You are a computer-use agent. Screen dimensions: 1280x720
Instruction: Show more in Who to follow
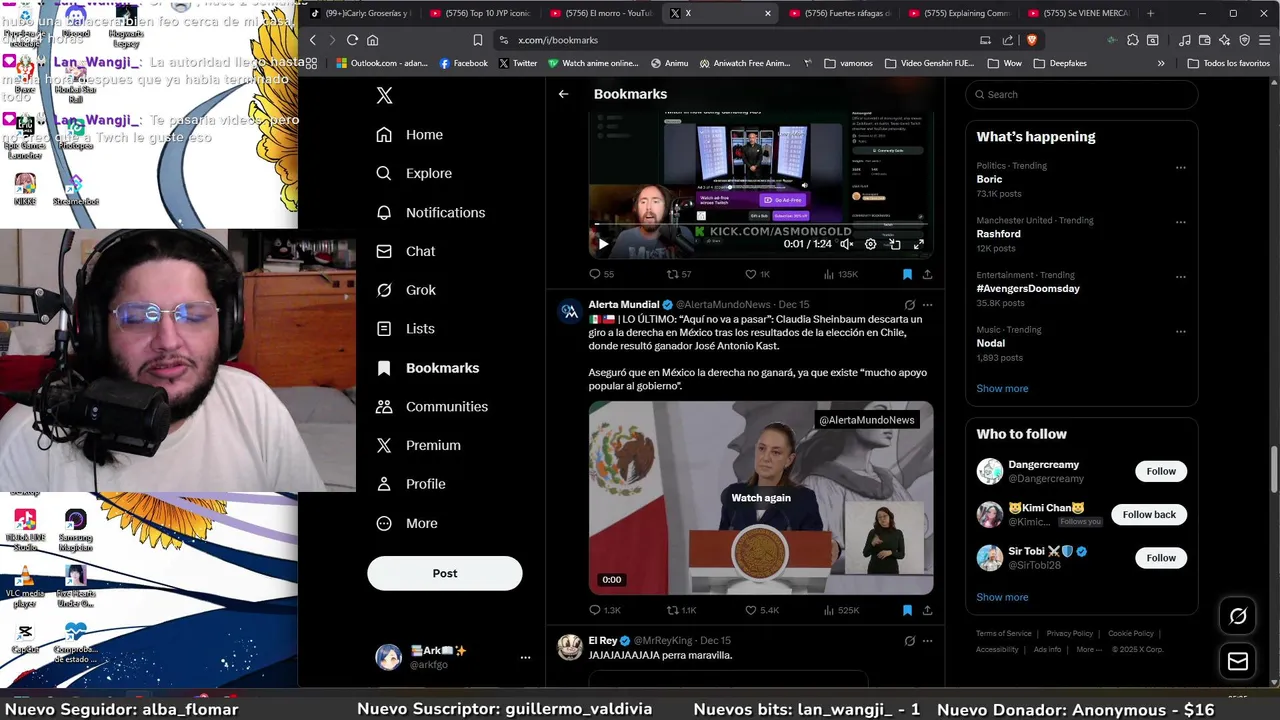(1002, 597)
